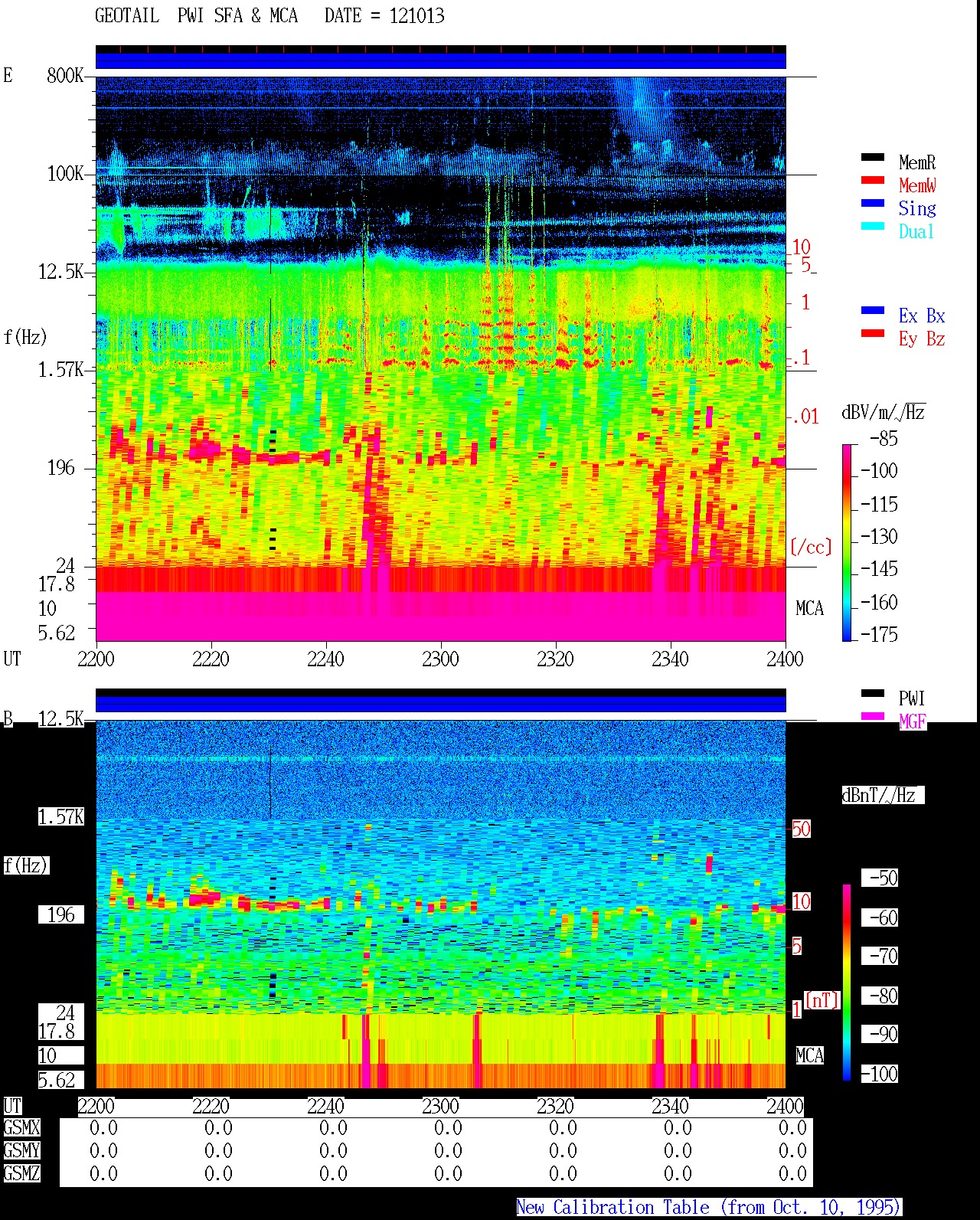Click the black PWI legend swatch
The image size is (980, 1220).
pos(872,694)
